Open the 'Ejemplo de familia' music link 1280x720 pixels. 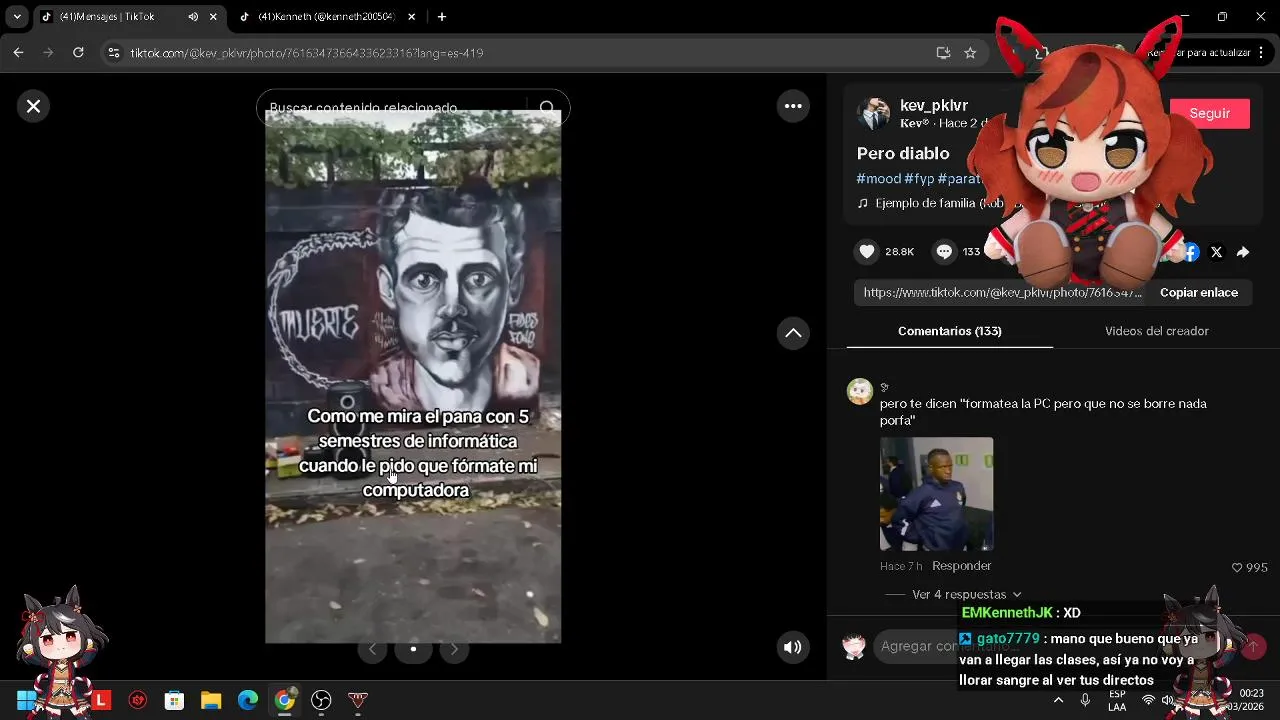[x=930, y=203]
